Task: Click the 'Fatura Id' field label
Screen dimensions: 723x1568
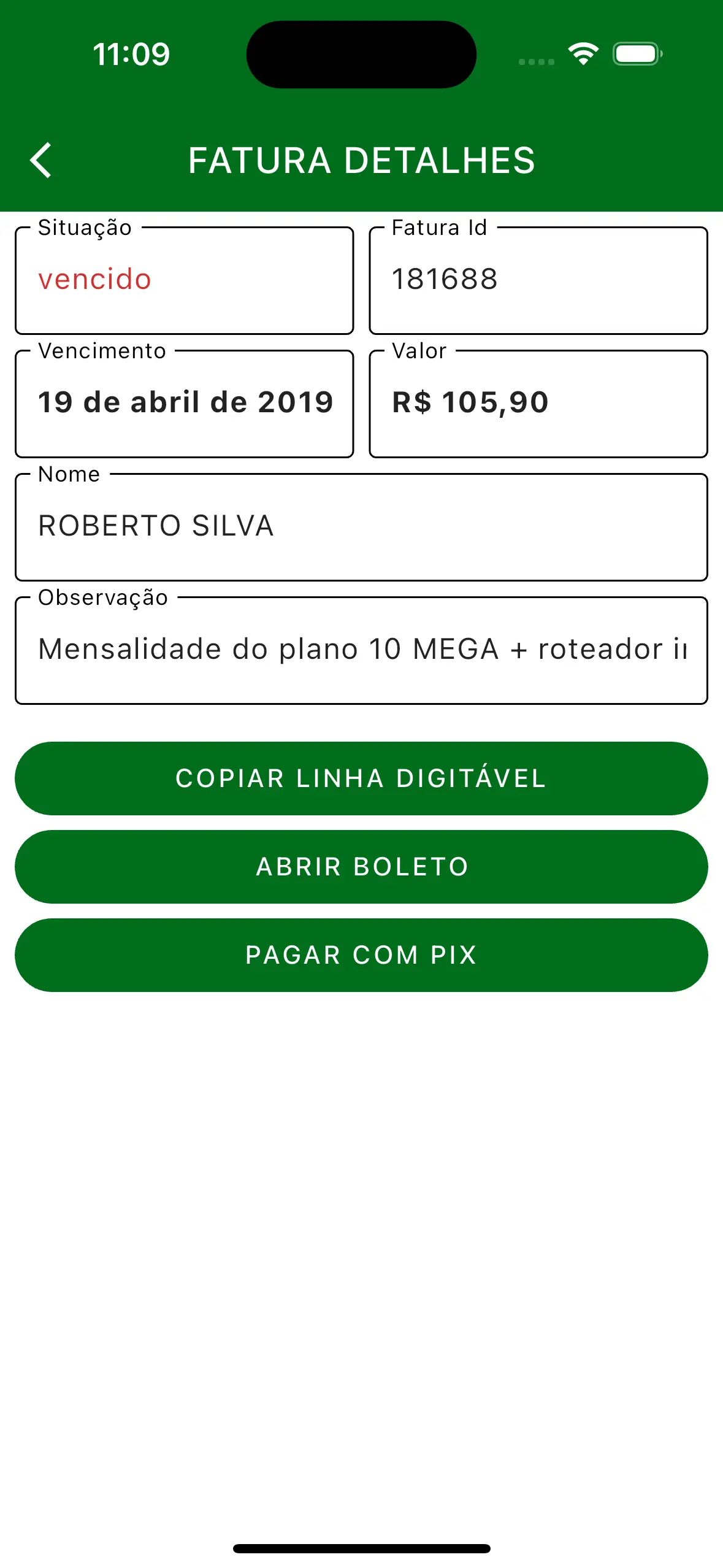Action: click(439, 228)
